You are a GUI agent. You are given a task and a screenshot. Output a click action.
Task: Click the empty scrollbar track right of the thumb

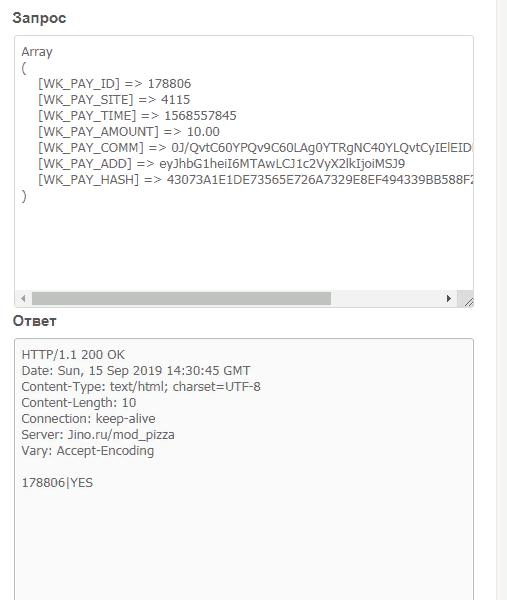point(386,298)
